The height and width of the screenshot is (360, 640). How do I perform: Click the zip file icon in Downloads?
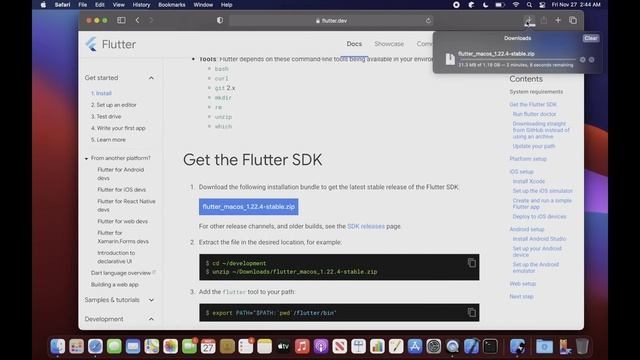(x=450, y=59)
